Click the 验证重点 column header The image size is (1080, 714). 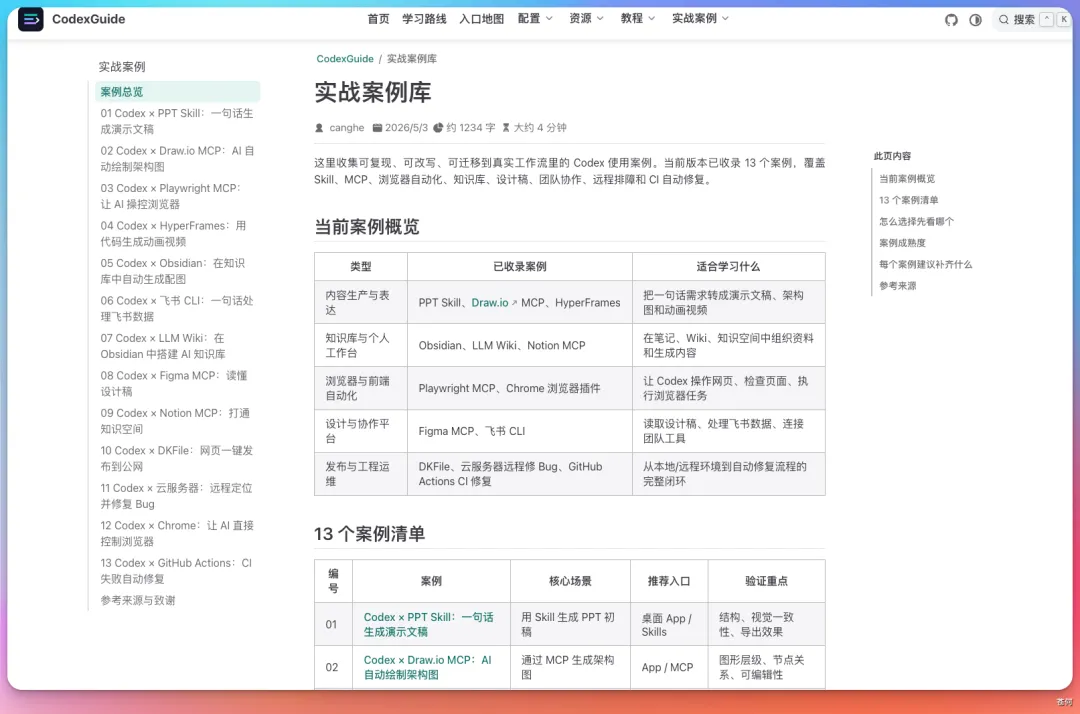coord(767,581)
